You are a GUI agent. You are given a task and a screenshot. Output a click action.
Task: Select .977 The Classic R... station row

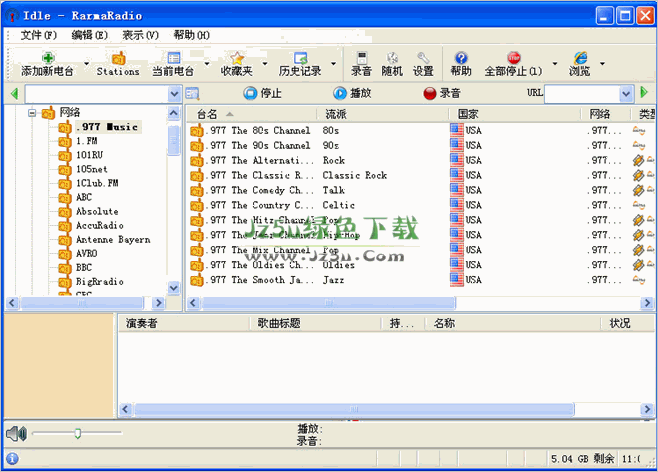pyautogui.click(x=420, y=175)
